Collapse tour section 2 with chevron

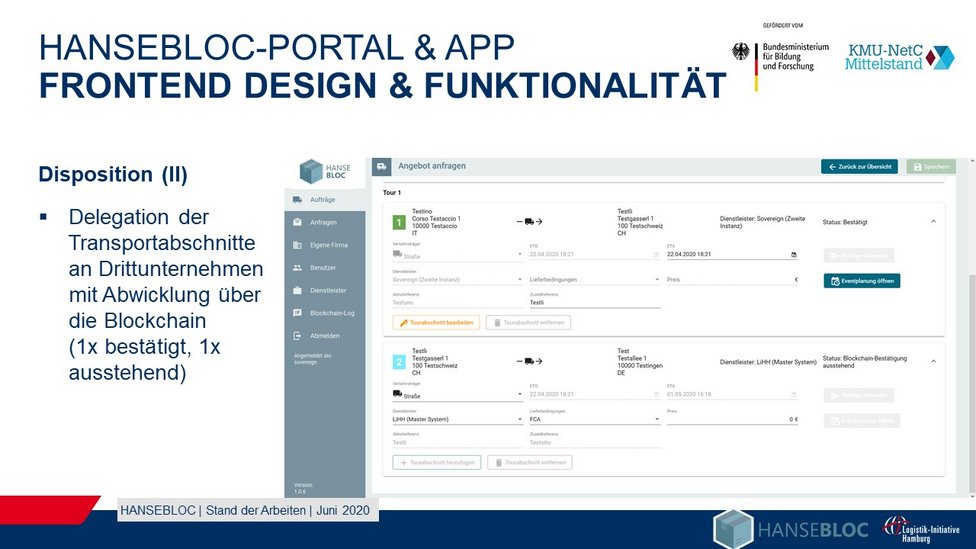[x=933, y=361]
